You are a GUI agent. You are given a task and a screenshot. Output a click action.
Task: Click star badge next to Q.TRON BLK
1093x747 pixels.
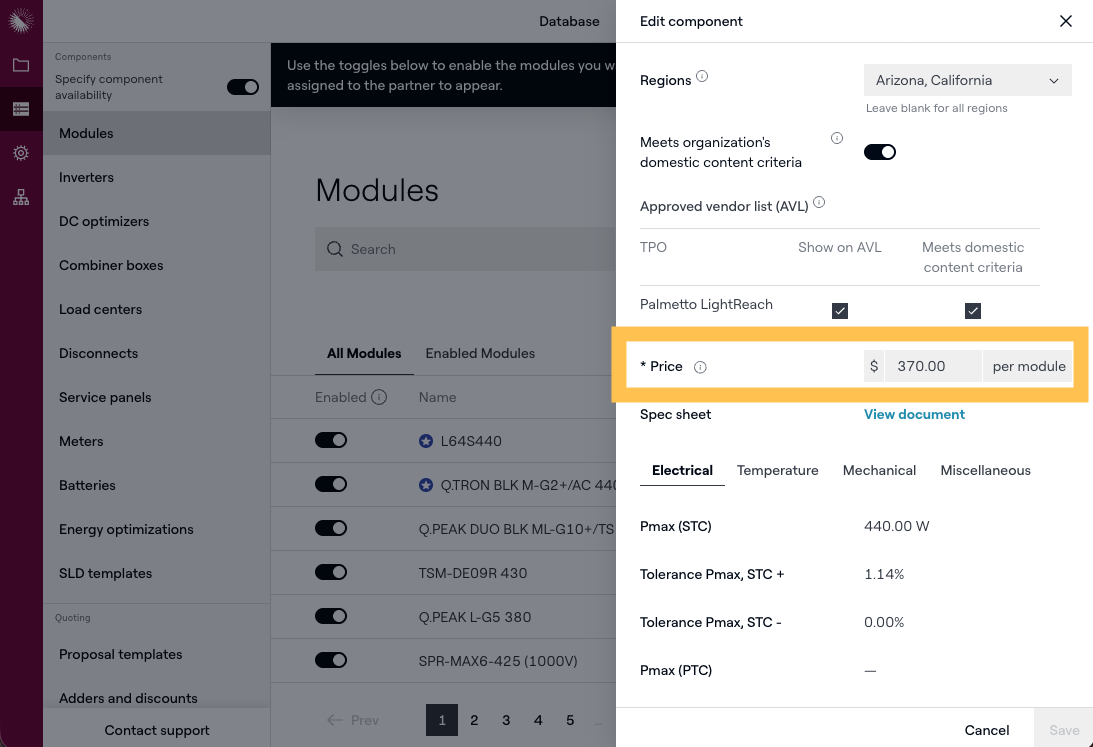(426, 485)
